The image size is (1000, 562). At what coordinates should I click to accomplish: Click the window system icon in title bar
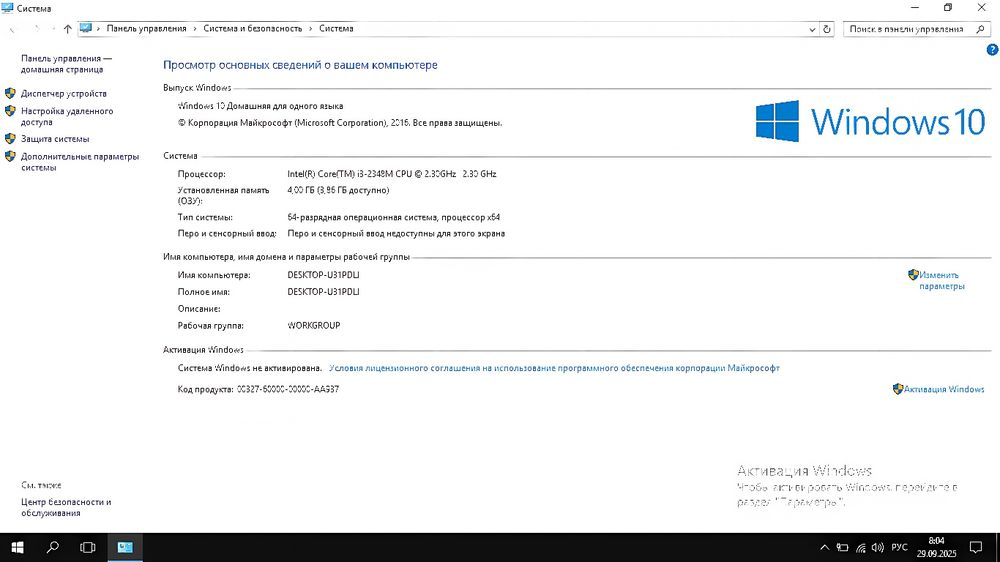click(x=8, y=8)
